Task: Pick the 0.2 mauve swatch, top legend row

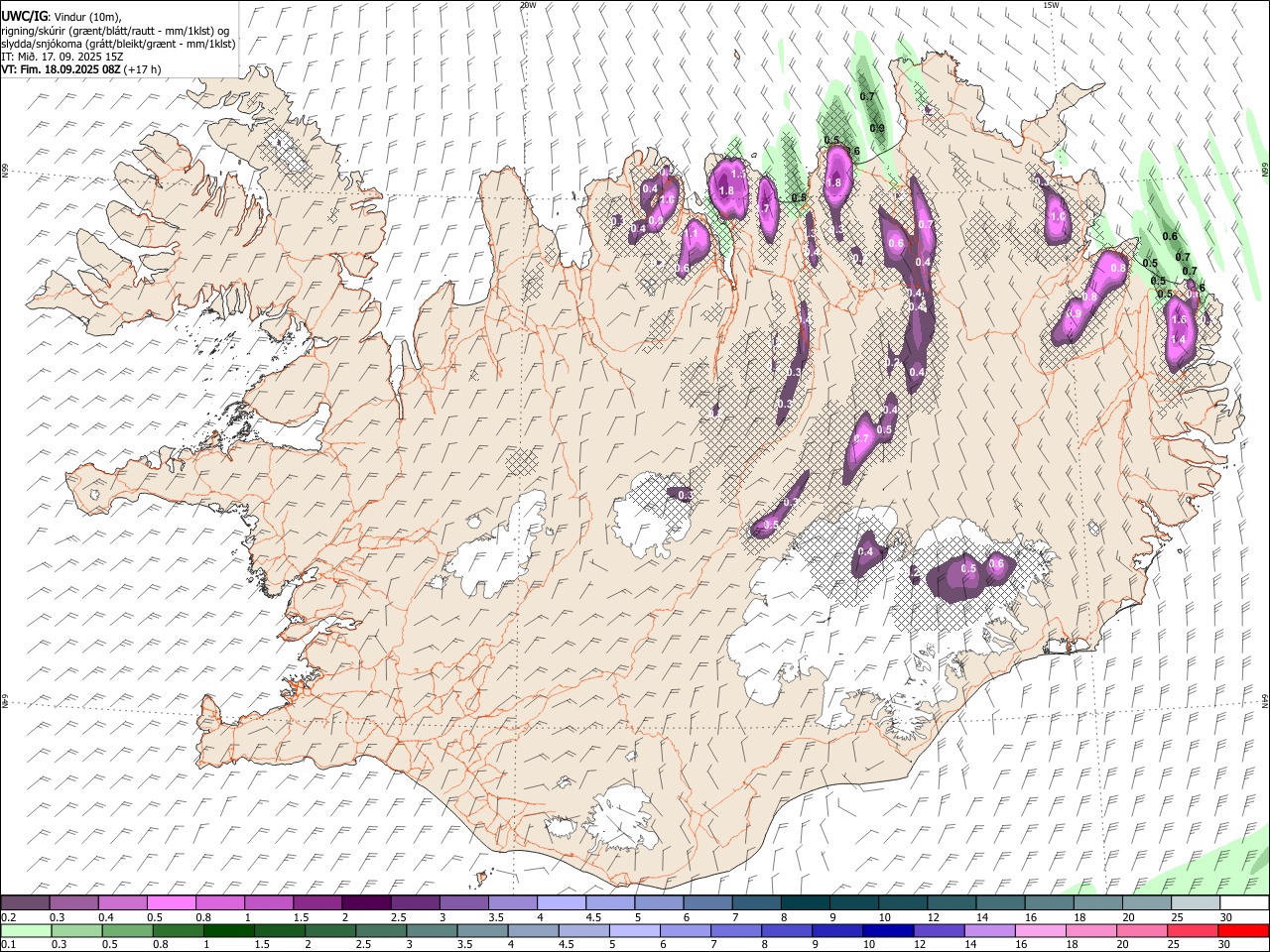Action: [25, 903]
